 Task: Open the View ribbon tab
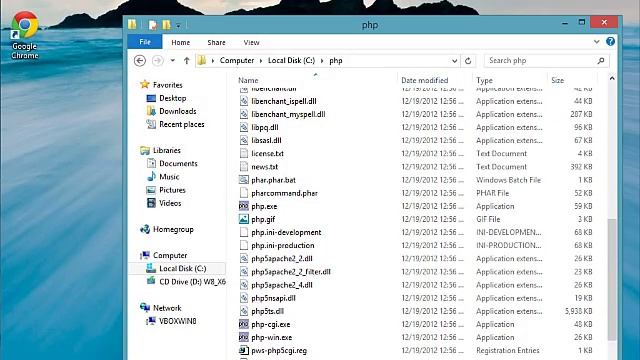[x=251, y=42]
